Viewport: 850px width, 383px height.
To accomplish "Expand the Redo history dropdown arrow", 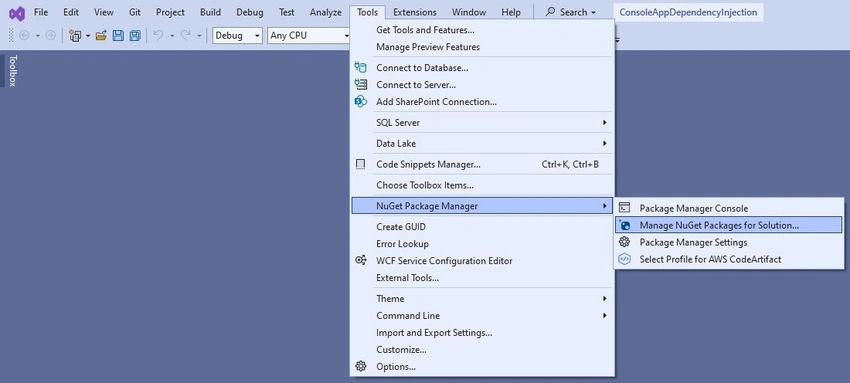I will click(199, 36).
